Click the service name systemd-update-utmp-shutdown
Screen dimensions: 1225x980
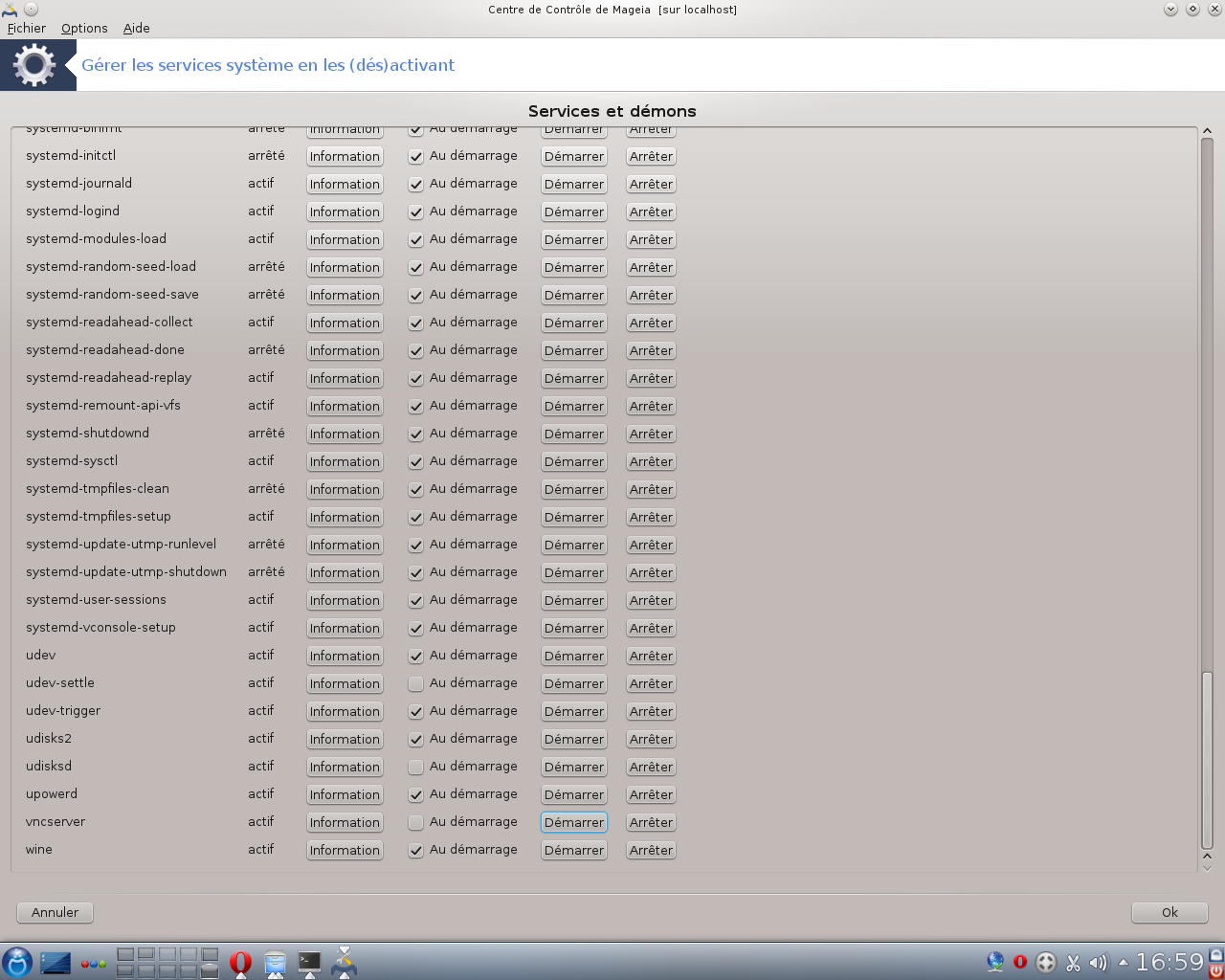coord(126,571)
